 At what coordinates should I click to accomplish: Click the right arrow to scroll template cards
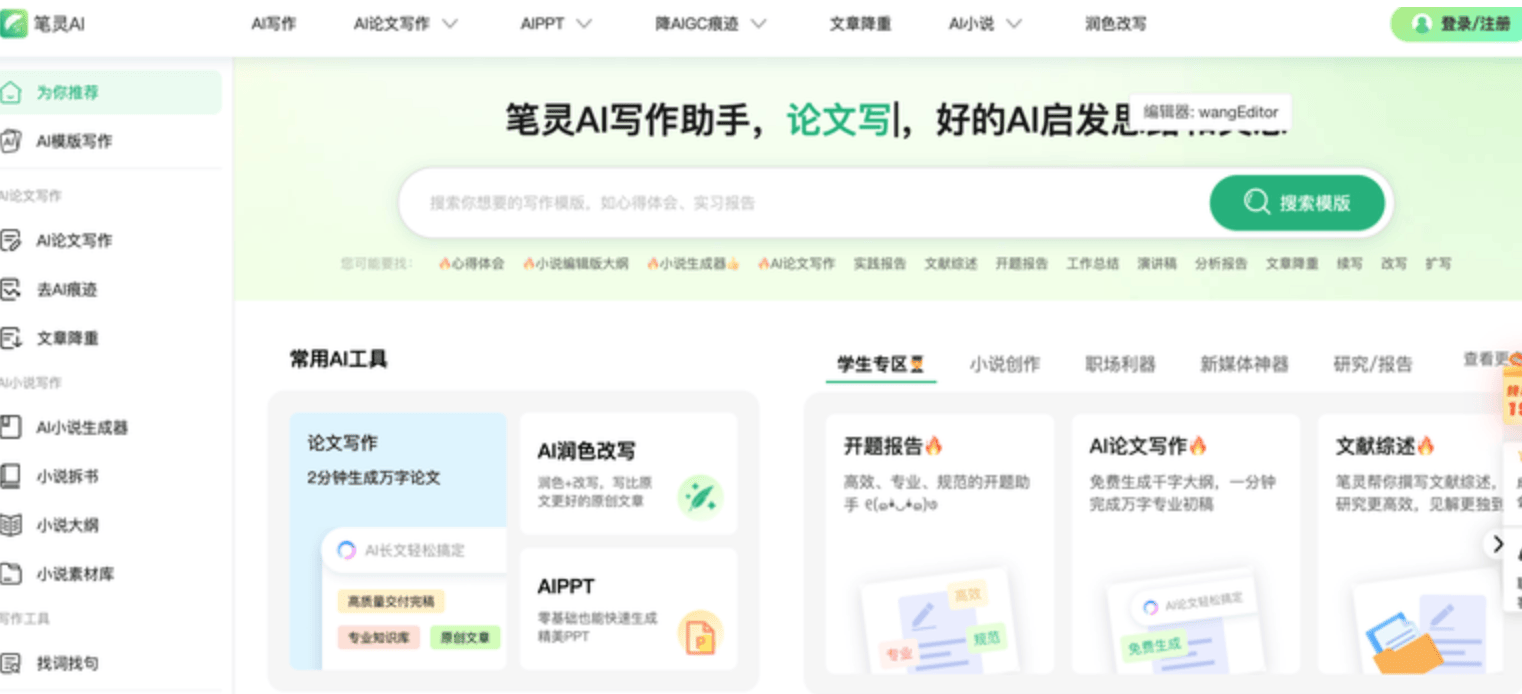tap(1497, 544)
